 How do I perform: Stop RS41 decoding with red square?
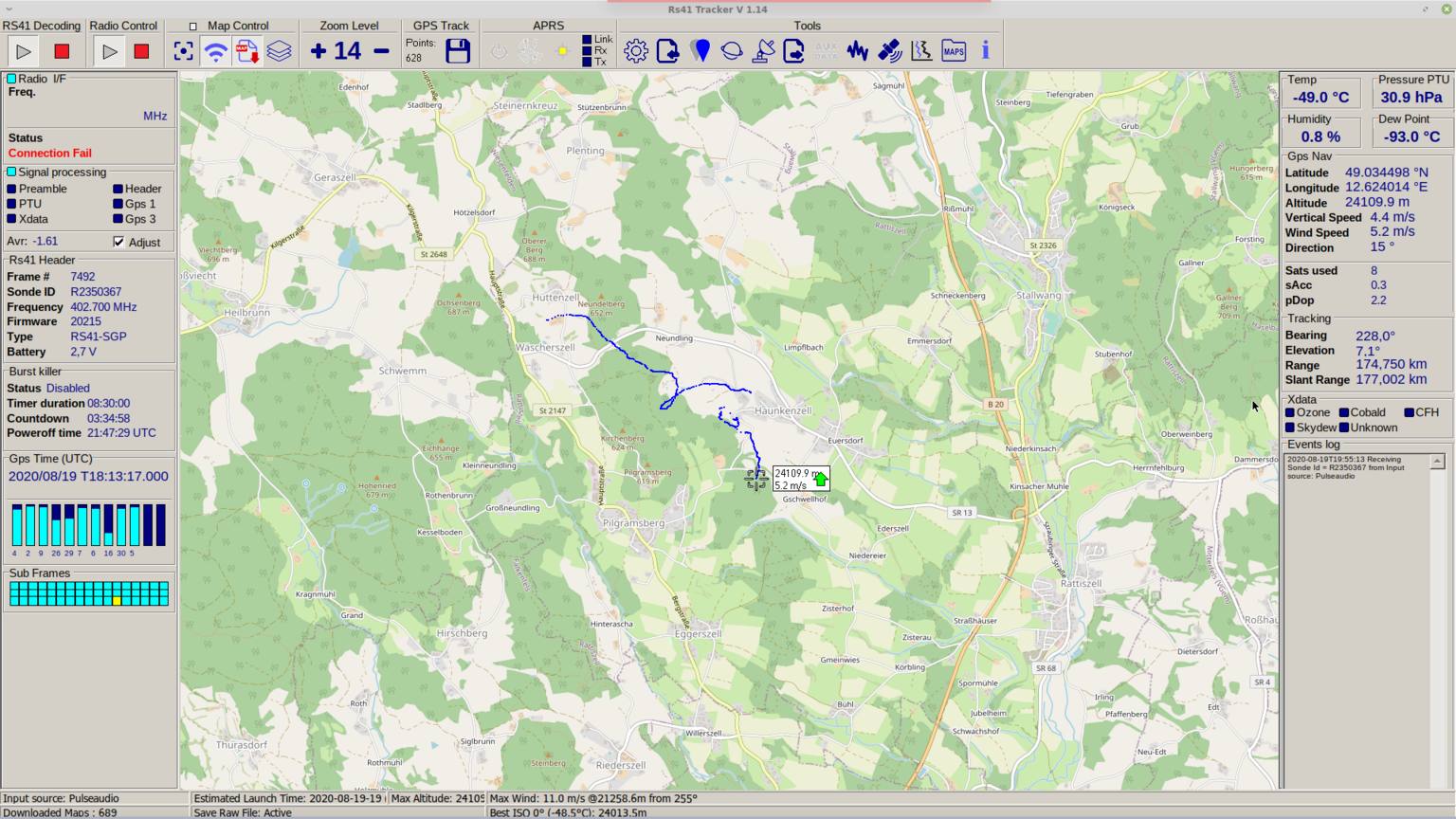tap(62, 51)
